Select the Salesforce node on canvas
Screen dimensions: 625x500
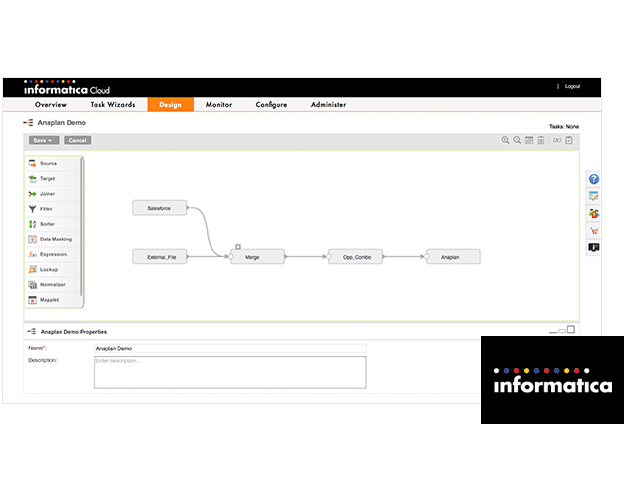tap(159, 208)
